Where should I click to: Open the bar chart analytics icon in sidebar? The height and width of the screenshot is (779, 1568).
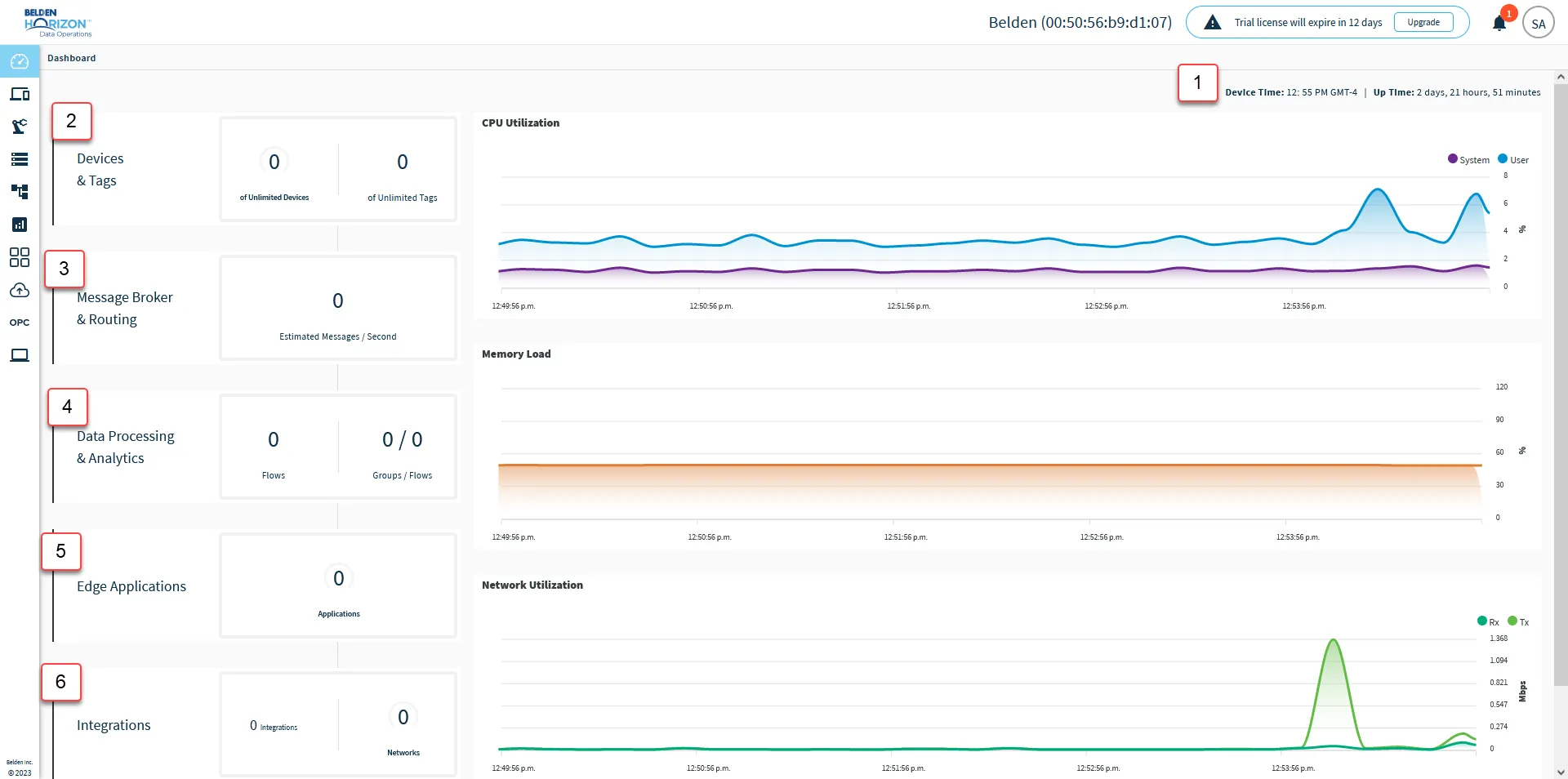[20, 225]
